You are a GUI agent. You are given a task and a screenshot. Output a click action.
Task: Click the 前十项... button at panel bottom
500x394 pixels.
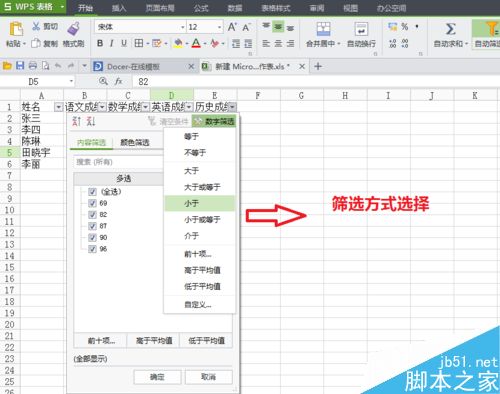point(101,341)
